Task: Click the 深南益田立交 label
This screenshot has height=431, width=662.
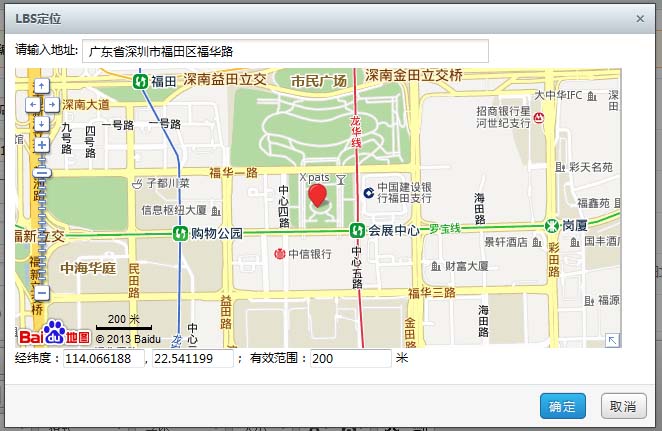Action: pyautogui.click(x=225, y=79)
